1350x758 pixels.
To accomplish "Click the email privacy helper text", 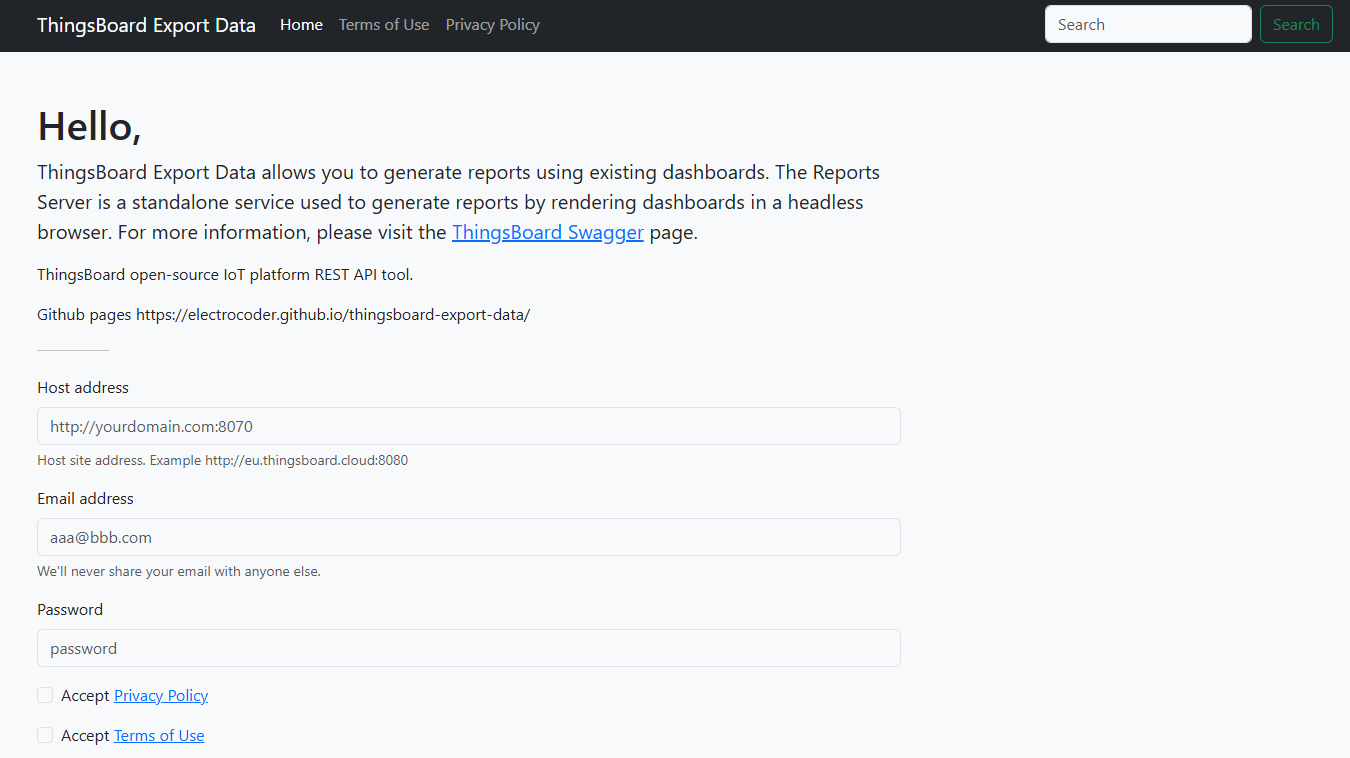I will (x=179, y=571).
